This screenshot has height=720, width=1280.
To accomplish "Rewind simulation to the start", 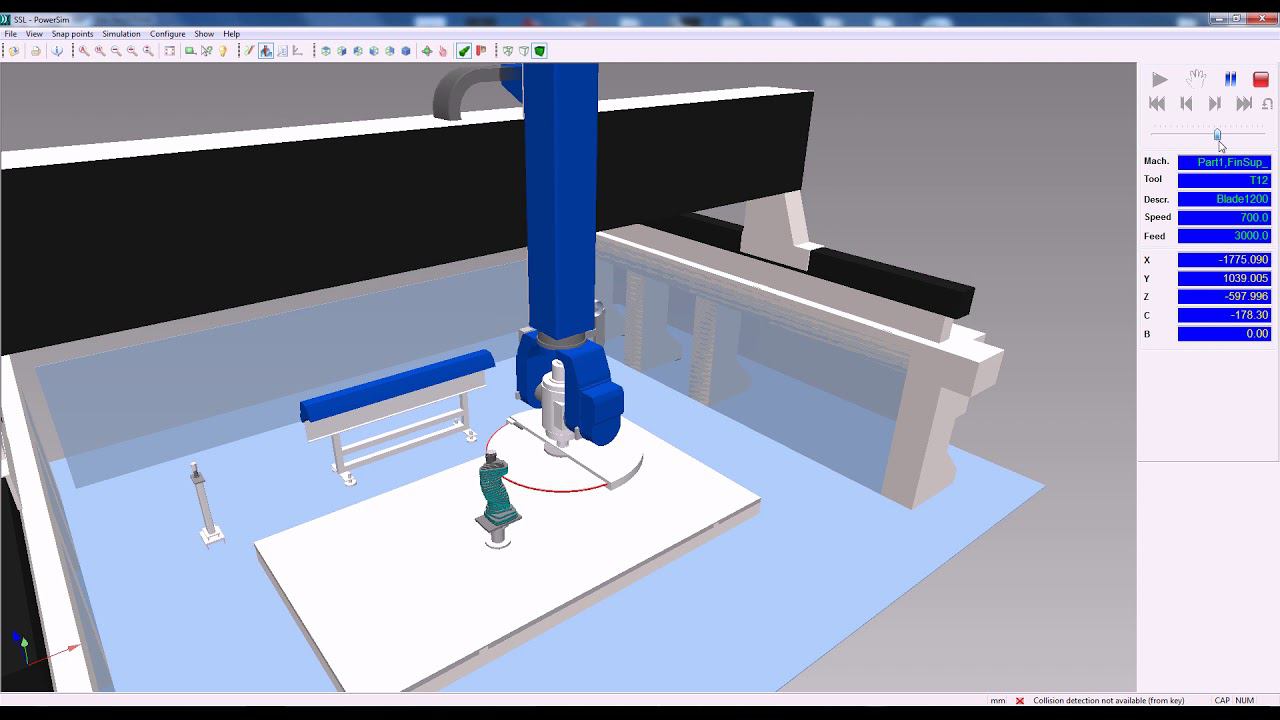I will pos(1157,103).
